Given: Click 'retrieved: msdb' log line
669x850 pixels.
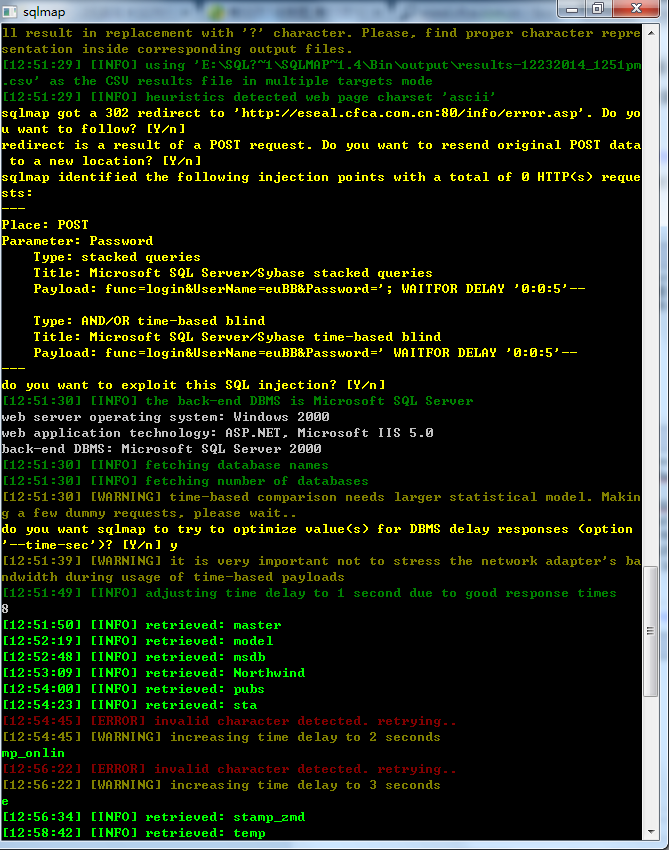Looking at the screenshot, I should (x=134, y=657).
